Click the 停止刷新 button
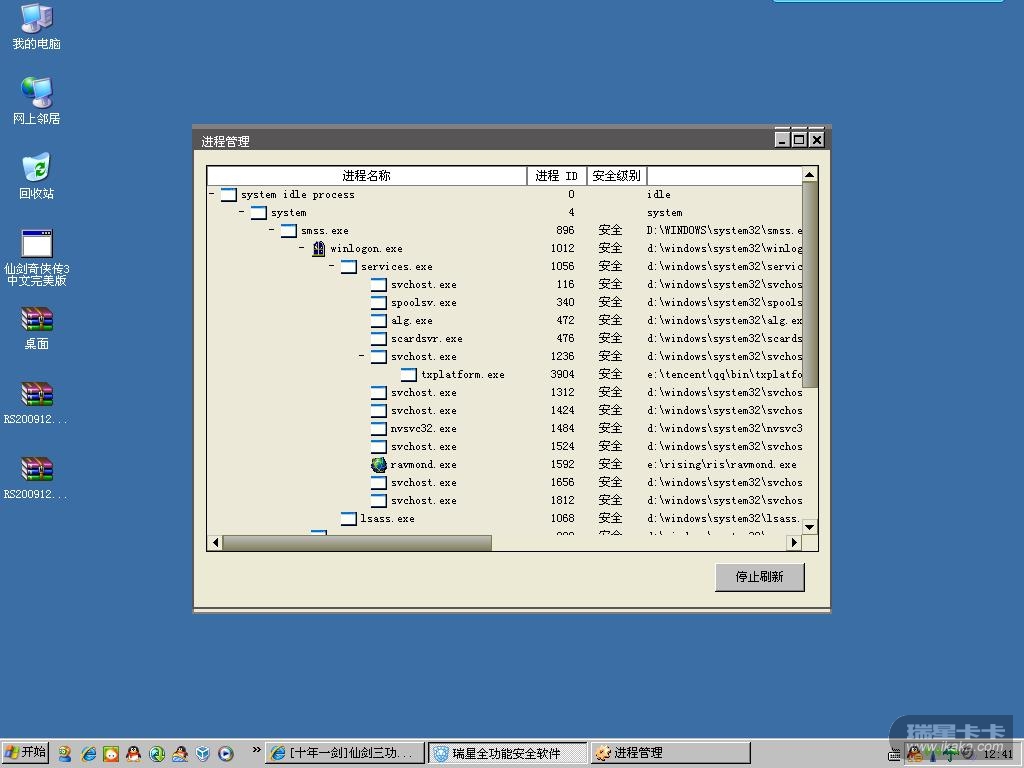 click(759, 577)
